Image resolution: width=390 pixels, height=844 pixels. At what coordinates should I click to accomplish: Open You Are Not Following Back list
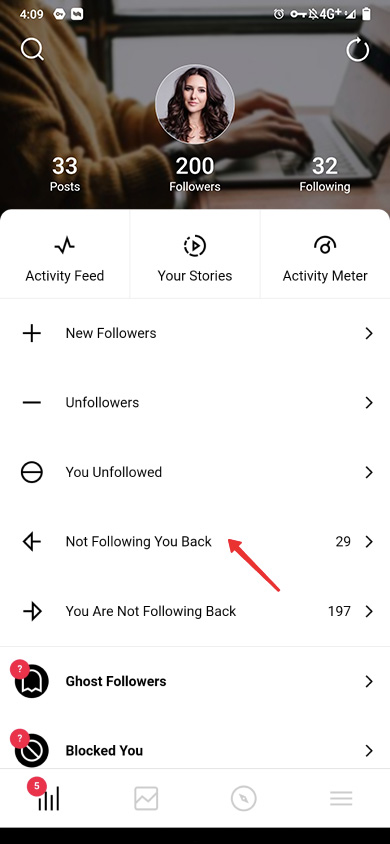coord(195,611)
